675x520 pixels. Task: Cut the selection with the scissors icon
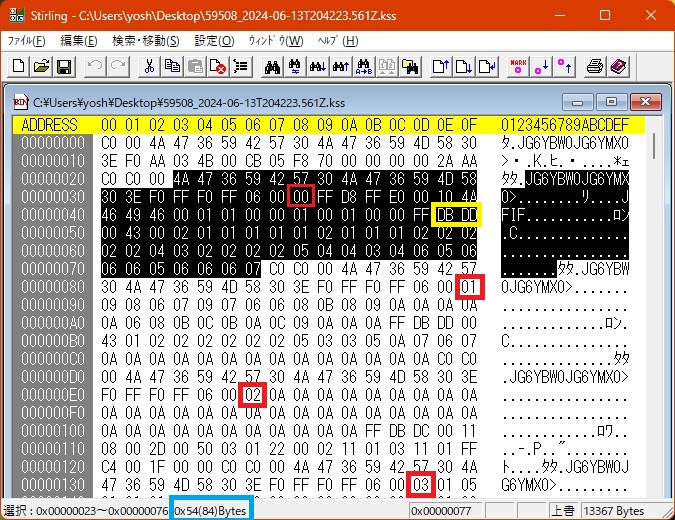pyautogui.click(x=149, y=66)
